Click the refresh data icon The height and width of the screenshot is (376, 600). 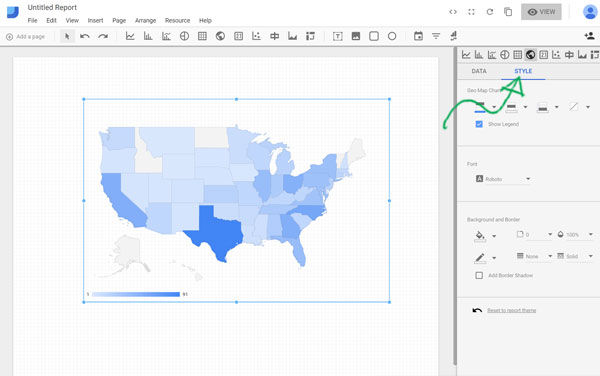[490, 12]
